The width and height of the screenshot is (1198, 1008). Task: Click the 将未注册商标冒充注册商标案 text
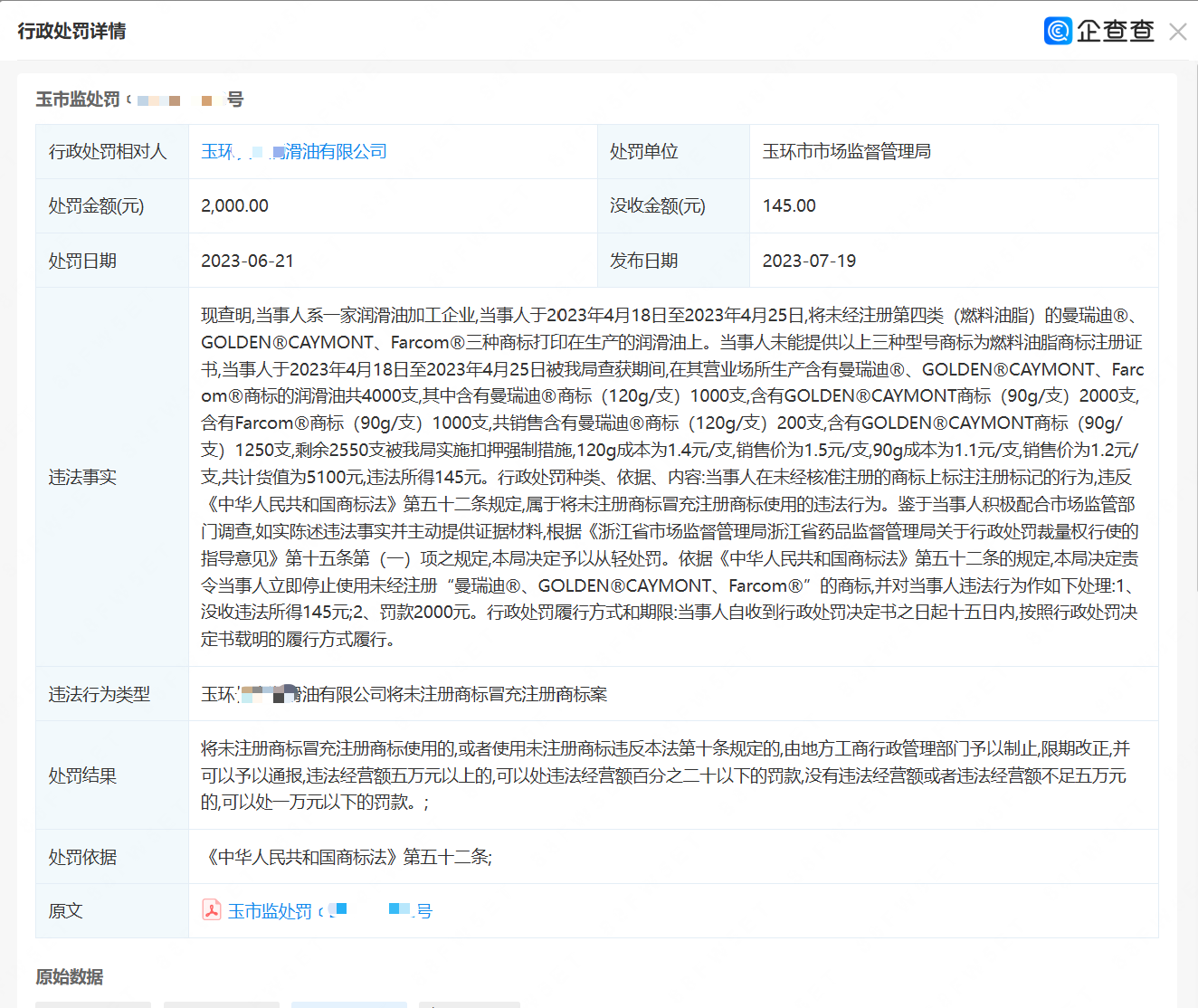(498, 694)
